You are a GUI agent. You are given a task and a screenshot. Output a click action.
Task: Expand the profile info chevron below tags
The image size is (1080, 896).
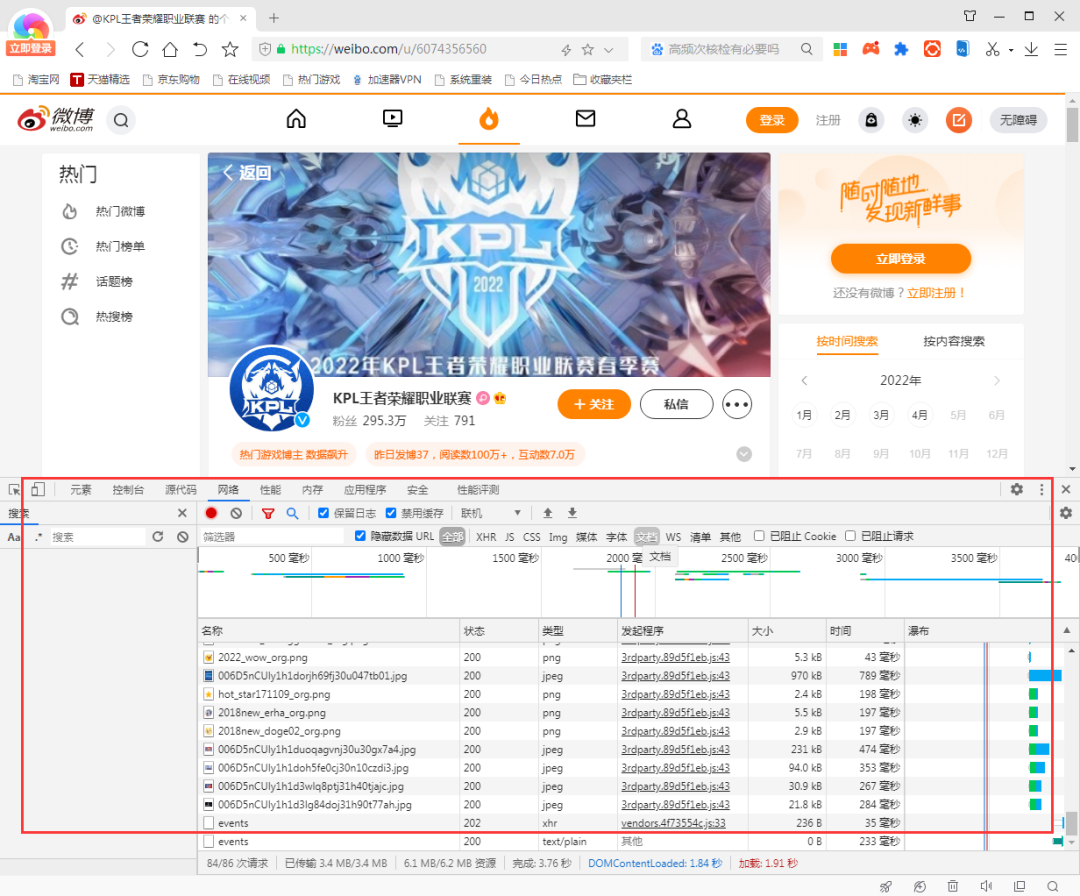744,455
